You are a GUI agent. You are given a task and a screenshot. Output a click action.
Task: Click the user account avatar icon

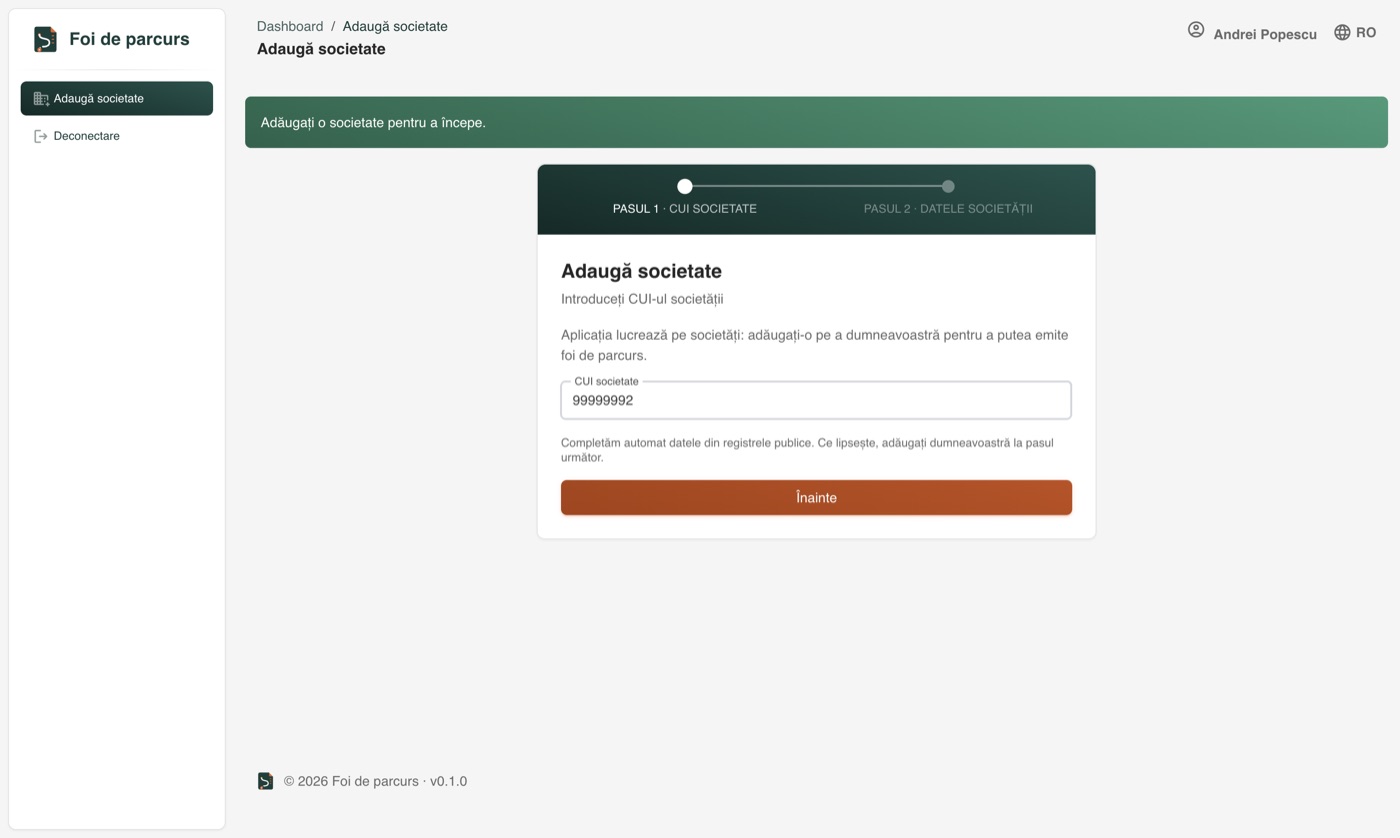tap(1196, 30)
